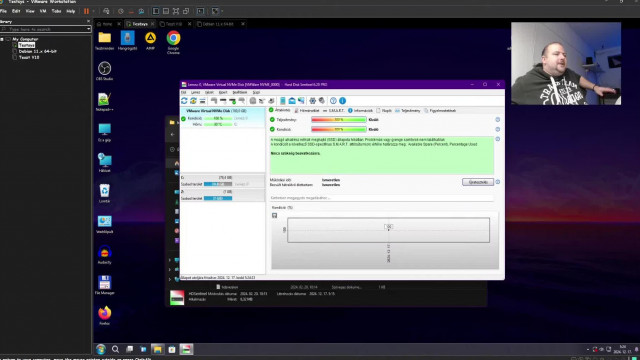Select Teszt V18 in Library tree
This screenshot has height=360, width=640.
pyautogui.click(x=29, y=58)
